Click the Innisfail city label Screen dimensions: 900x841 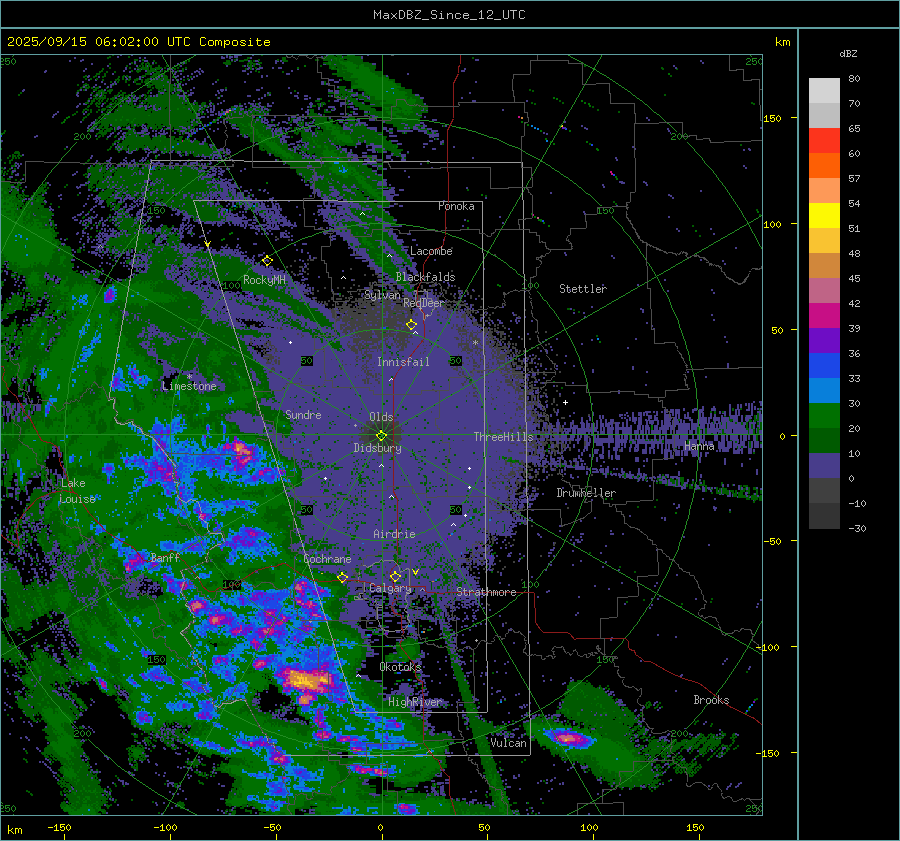point(403,362)
